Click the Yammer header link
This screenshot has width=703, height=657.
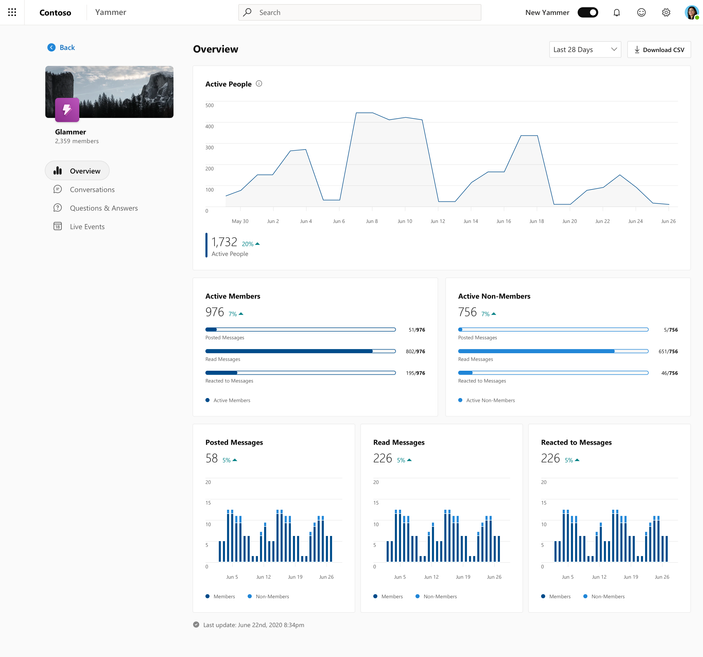pos(110,12)
